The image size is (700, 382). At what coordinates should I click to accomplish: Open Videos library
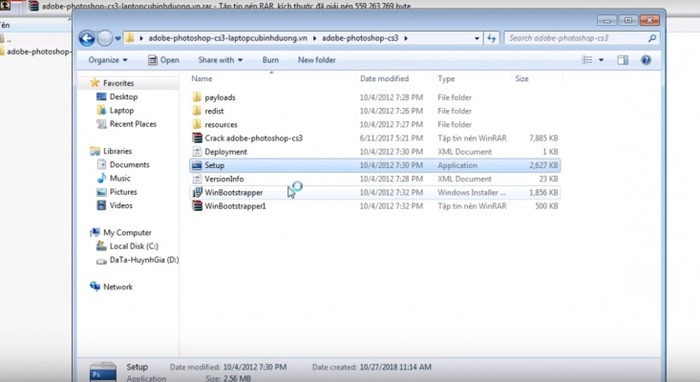115,205
